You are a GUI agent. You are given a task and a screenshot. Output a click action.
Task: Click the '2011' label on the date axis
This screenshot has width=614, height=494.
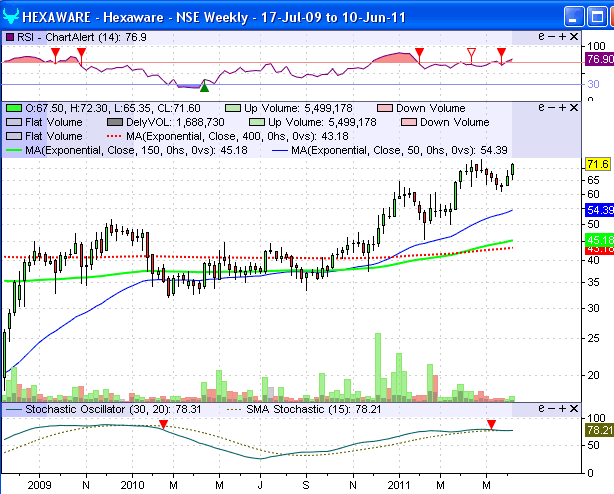pos(399,485)
